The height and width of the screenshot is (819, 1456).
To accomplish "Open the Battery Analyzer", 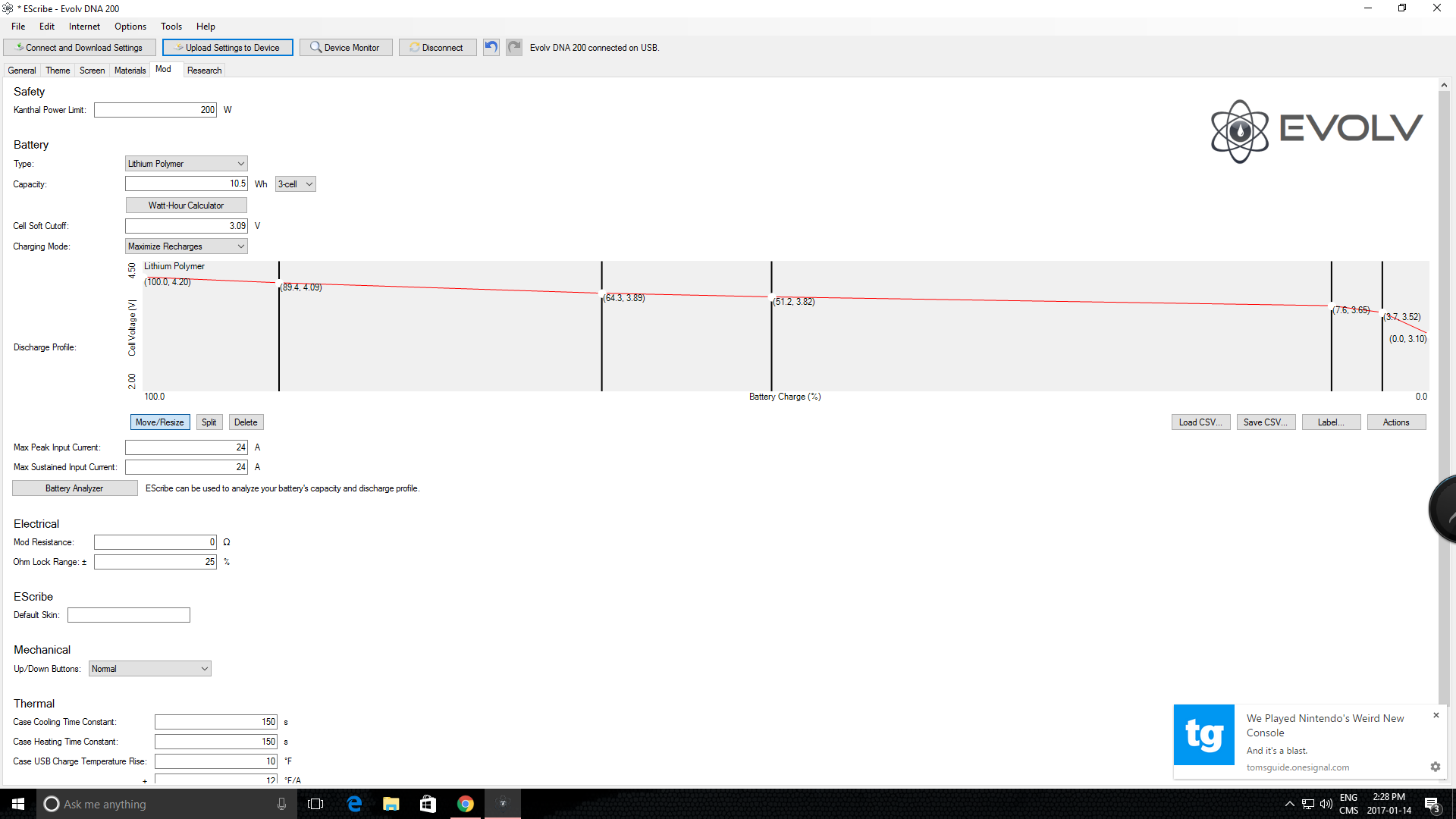I will (x=74, y=488).
